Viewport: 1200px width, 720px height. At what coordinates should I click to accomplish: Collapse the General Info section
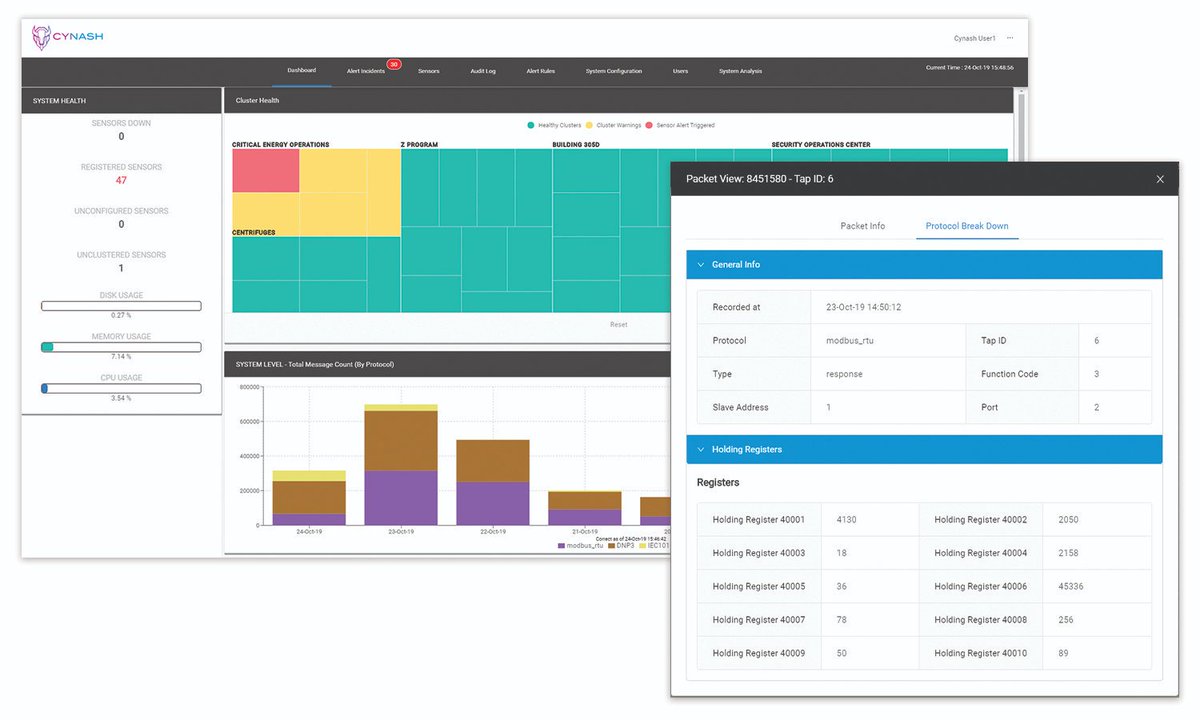[x=700, y=264]
